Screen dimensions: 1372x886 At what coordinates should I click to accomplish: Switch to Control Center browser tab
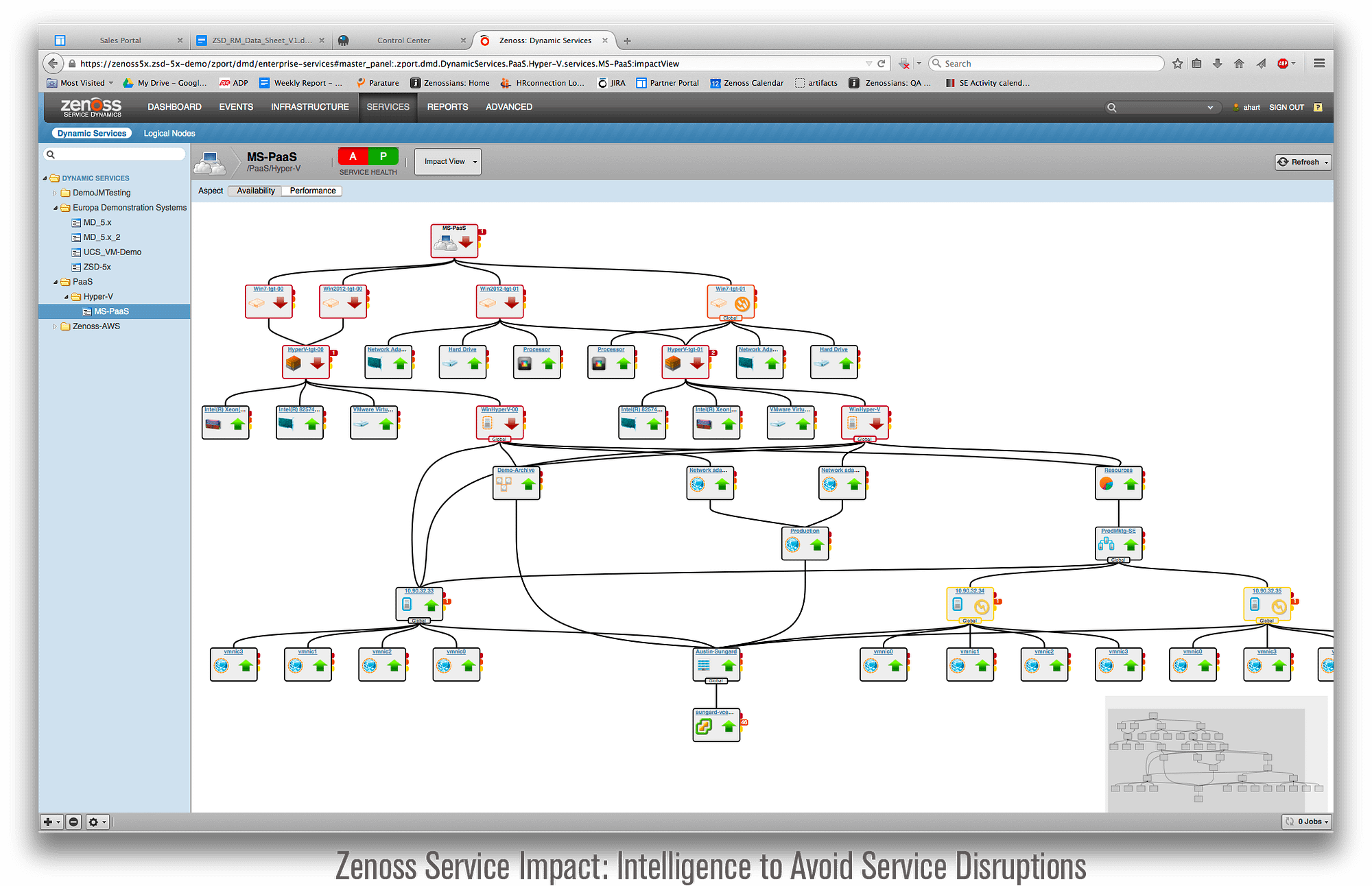403,40
